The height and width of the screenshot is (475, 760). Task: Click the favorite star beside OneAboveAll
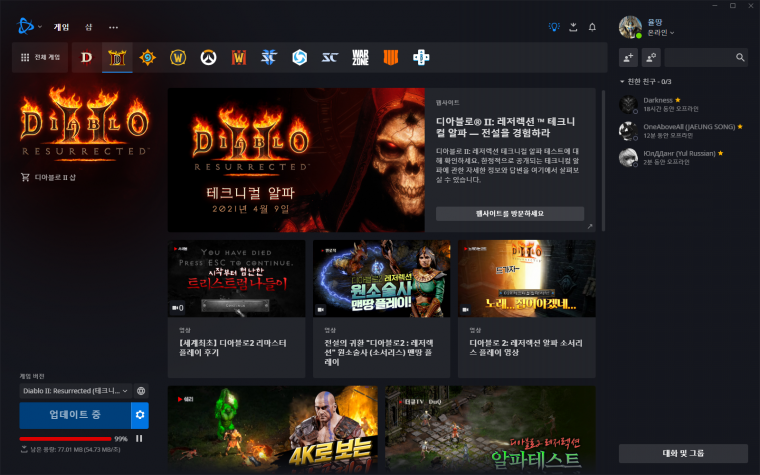pos(740,127)
